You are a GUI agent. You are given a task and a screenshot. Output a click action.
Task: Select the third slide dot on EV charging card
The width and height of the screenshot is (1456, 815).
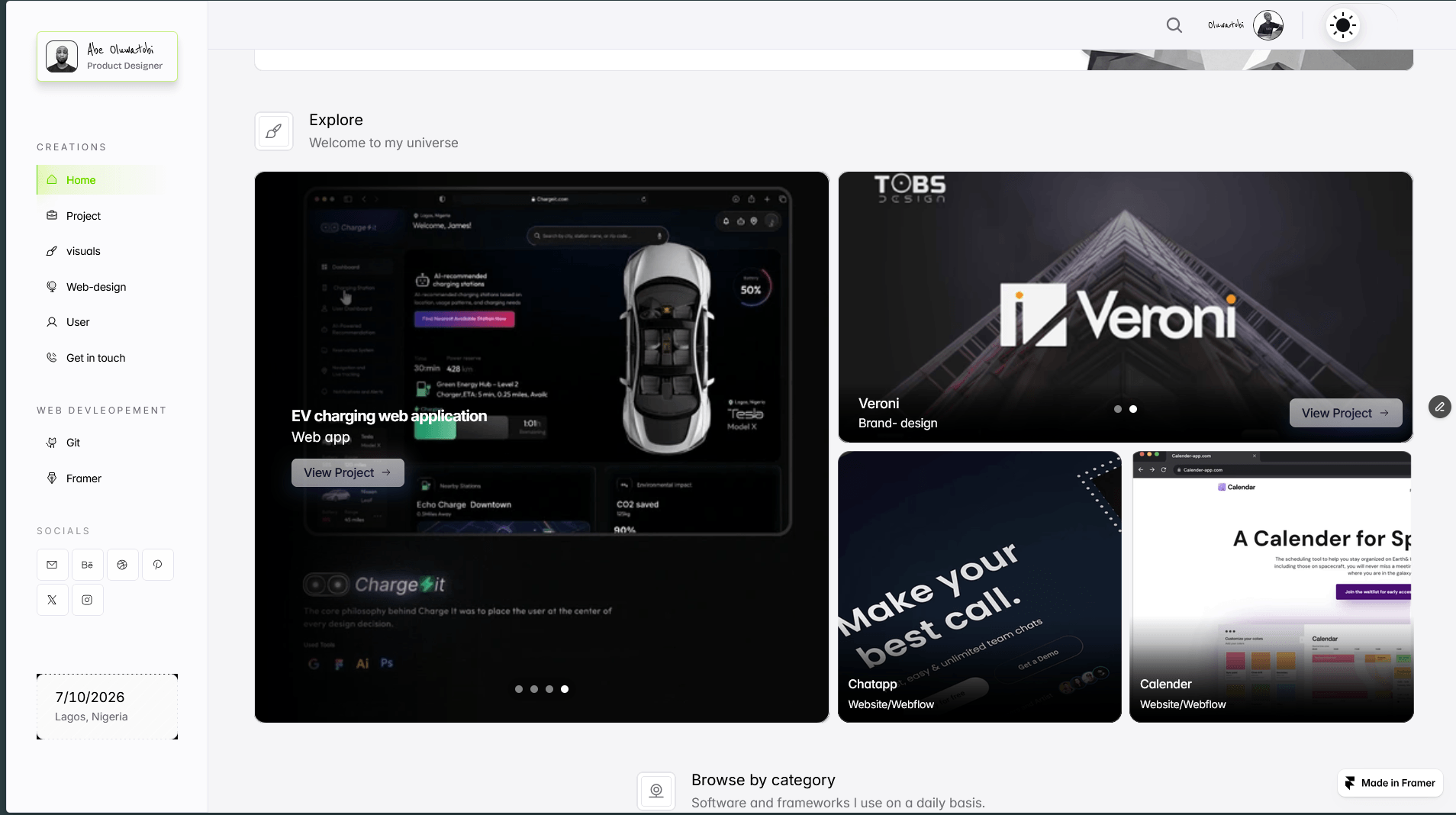tap(549, 689)
